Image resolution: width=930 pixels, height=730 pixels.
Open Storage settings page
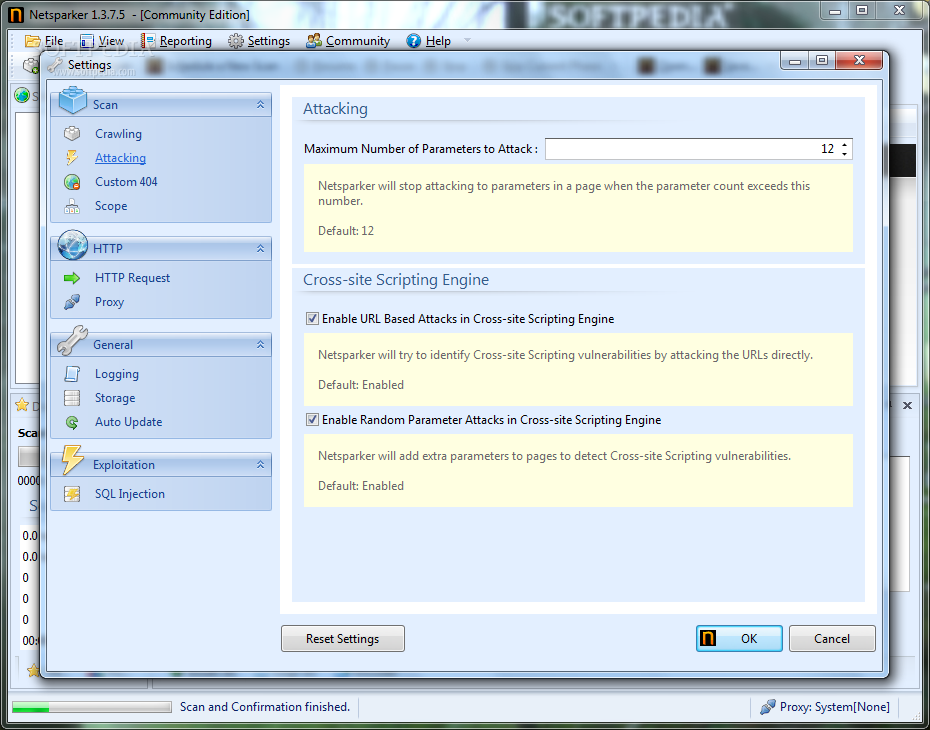tap(115, 398)
